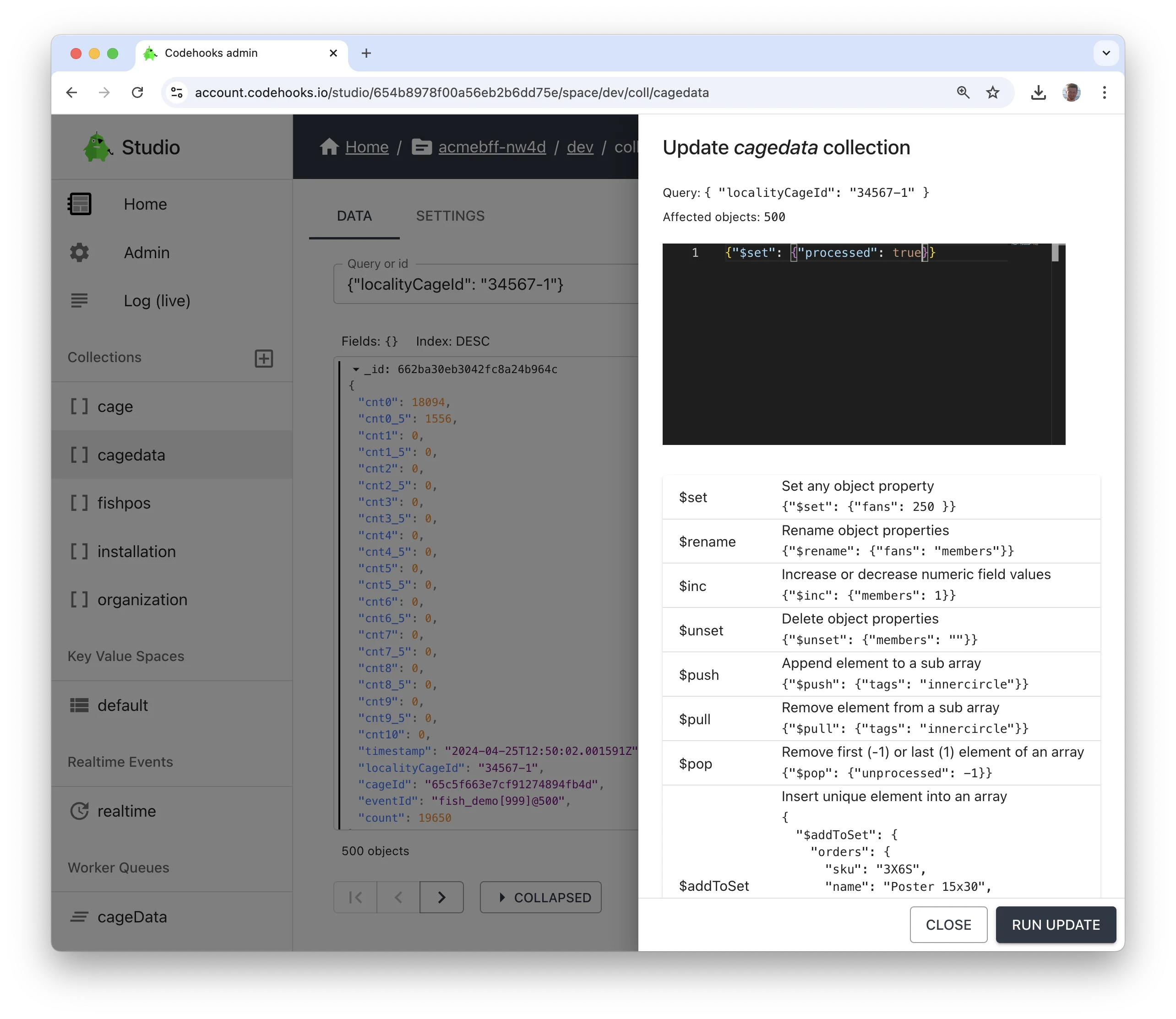Click the "cnt0": 18094 line
The image size is (1176, 1019).
[x=404, y=402]
